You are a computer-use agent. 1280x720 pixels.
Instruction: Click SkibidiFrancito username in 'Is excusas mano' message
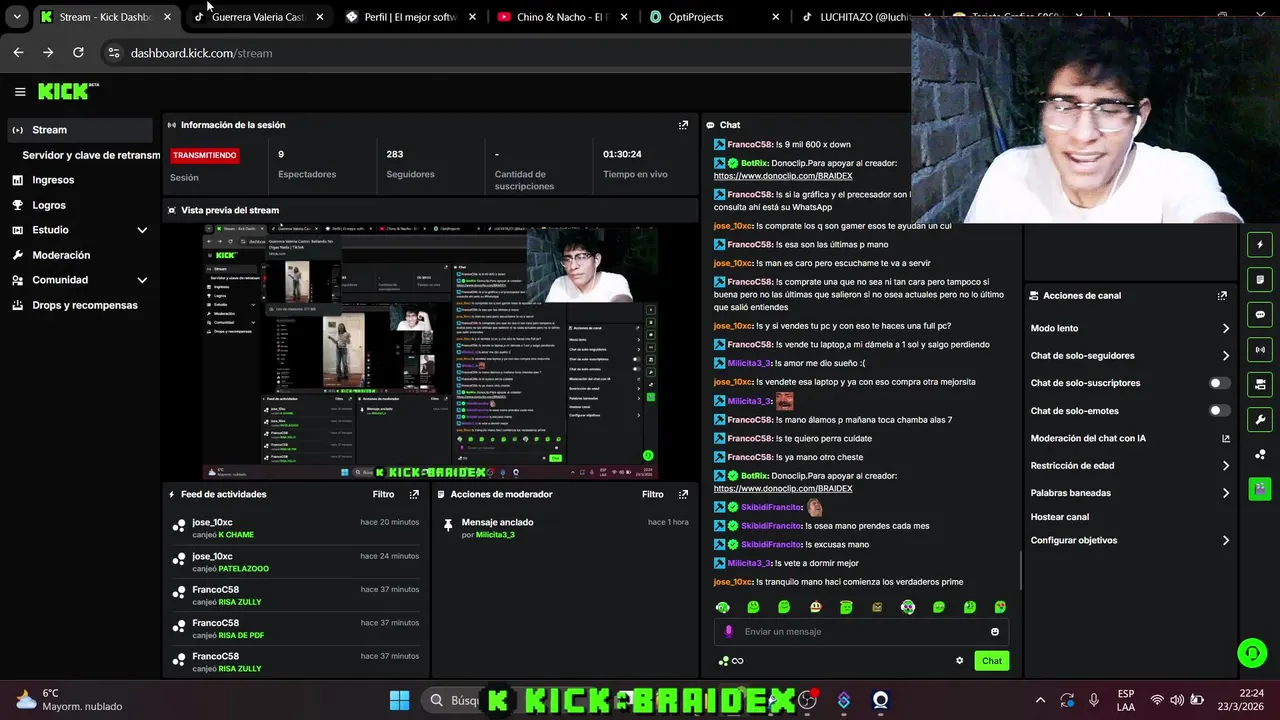tap(771, 545)
